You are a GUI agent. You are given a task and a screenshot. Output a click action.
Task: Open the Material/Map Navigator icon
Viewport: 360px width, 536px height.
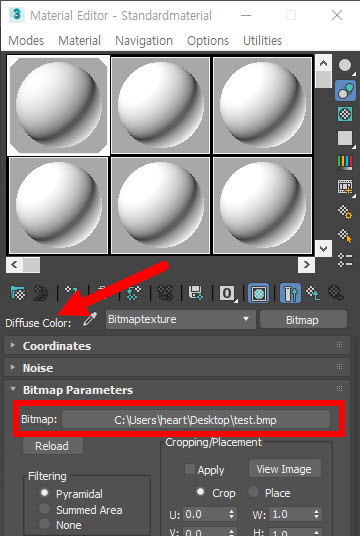pyautogui.click(x=345, y=260)
